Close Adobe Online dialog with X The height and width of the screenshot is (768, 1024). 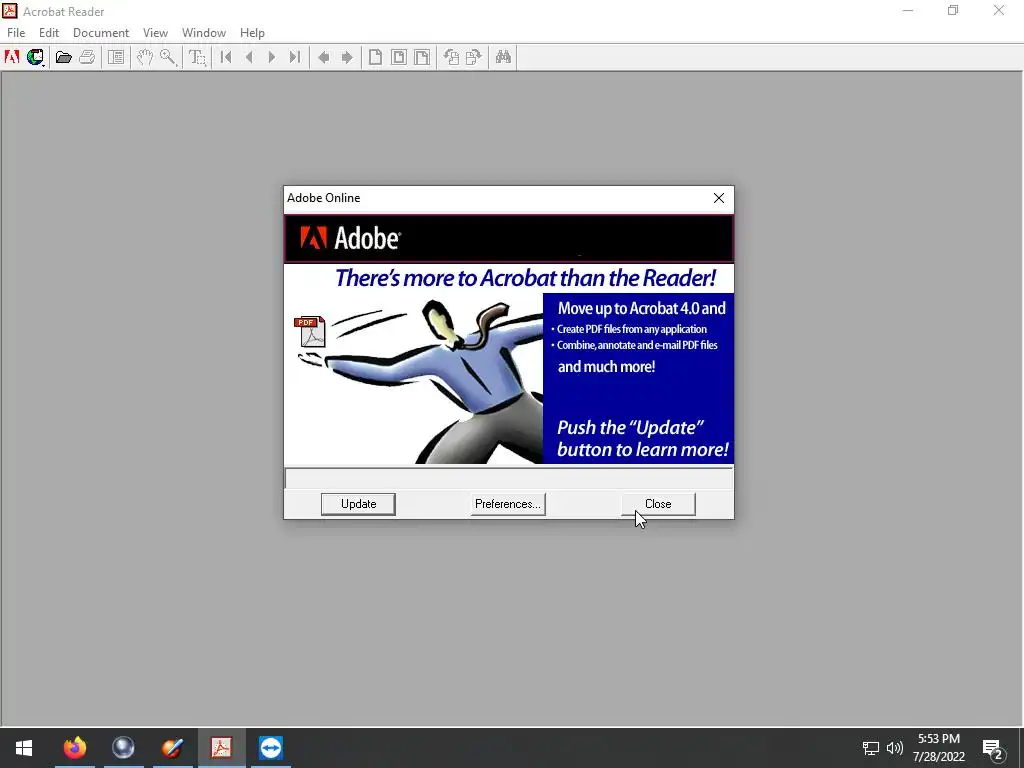(718, 198)
